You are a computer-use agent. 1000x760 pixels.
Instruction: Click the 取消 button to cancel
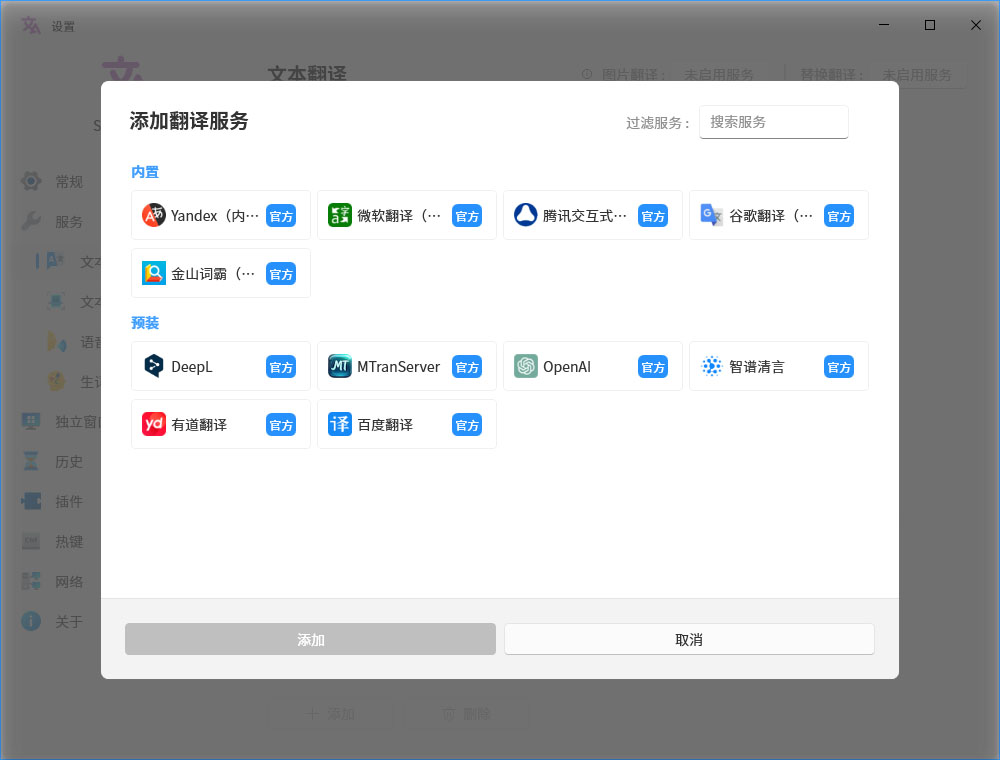pos(689,639)
